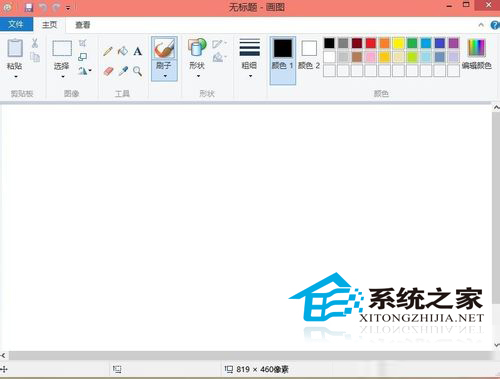Open the Customize Quick Access Toolbar dropdown
The height and width of the screenshot is (379, 500).
(x=68, y=8)
